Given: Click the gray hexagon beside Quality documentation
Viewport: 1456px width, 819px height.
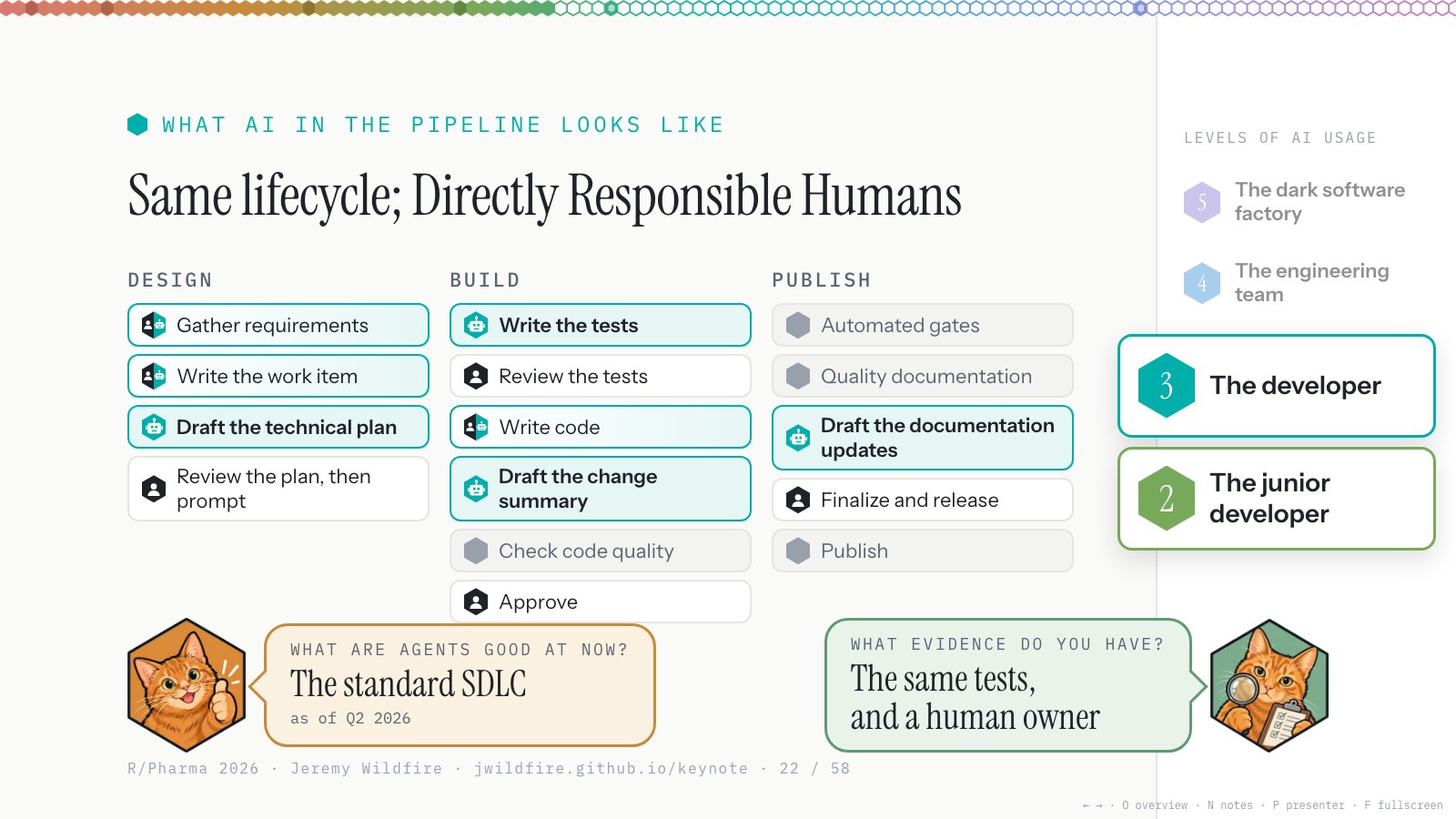Looking at the screenshot, I should [x=798, y=376].
